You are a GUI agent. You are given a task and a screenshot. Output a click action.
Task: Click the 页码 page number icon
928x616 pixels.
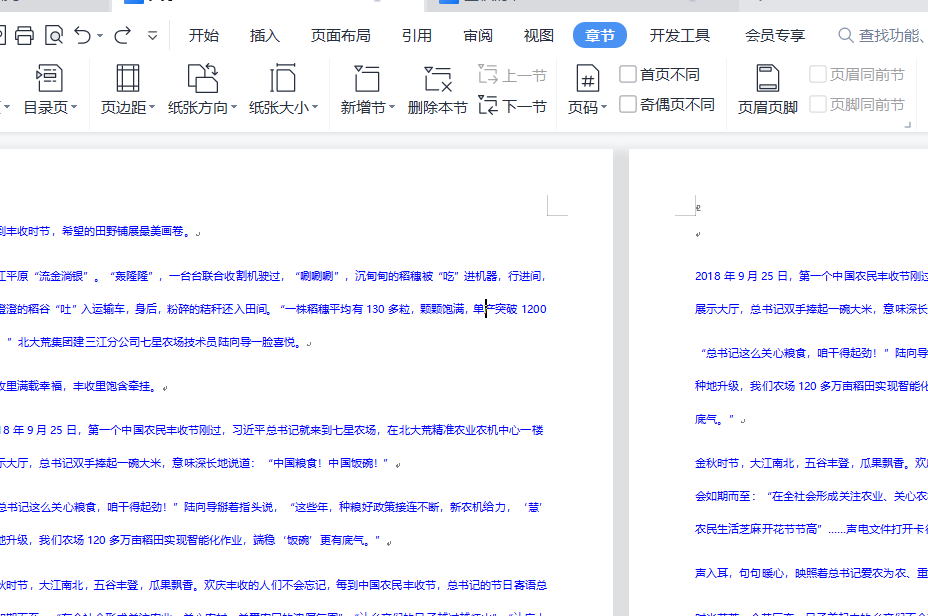click(588, 78)
